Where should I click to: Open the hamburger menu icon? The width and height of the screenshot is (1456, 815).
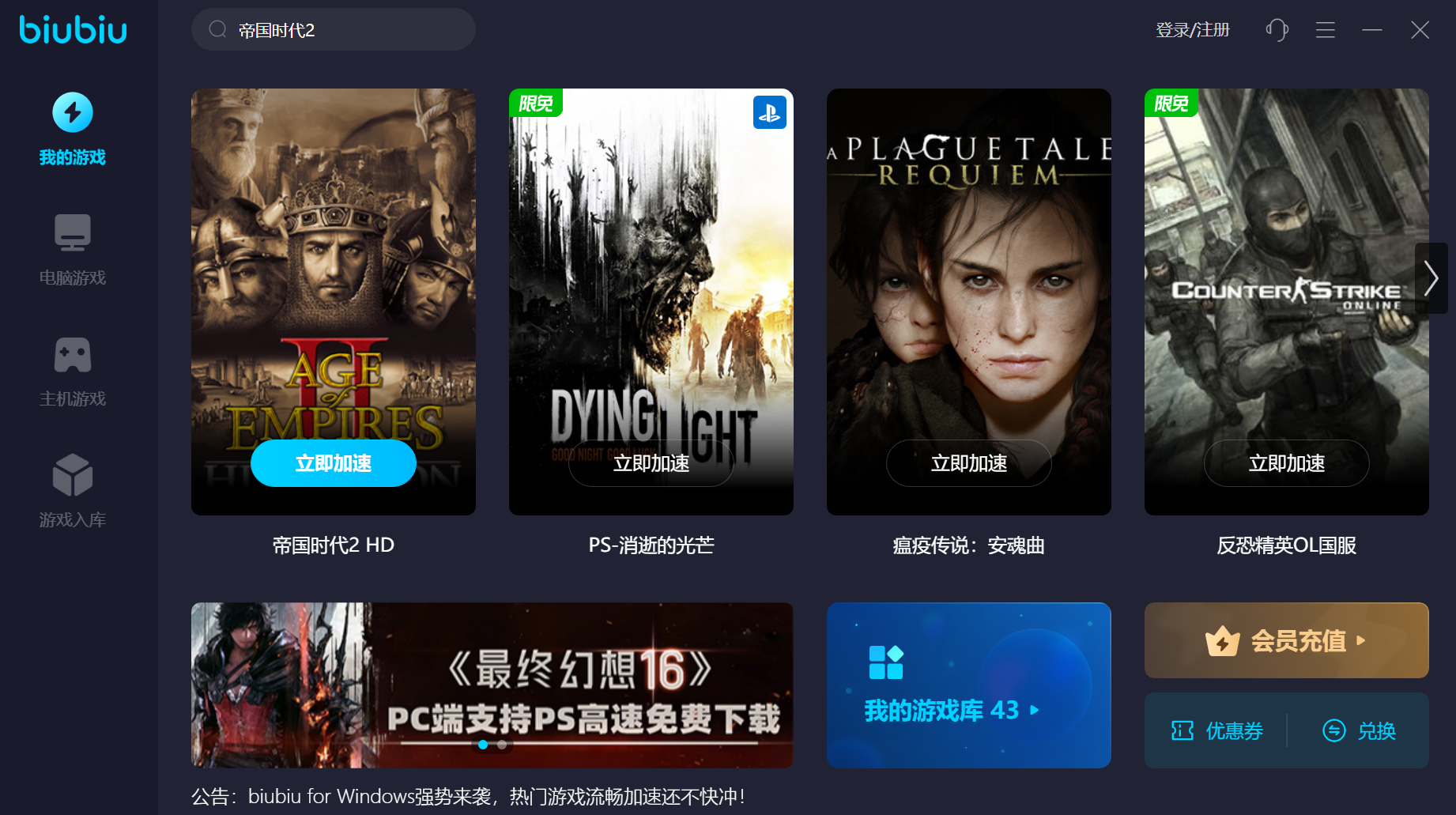[1326, 30]
